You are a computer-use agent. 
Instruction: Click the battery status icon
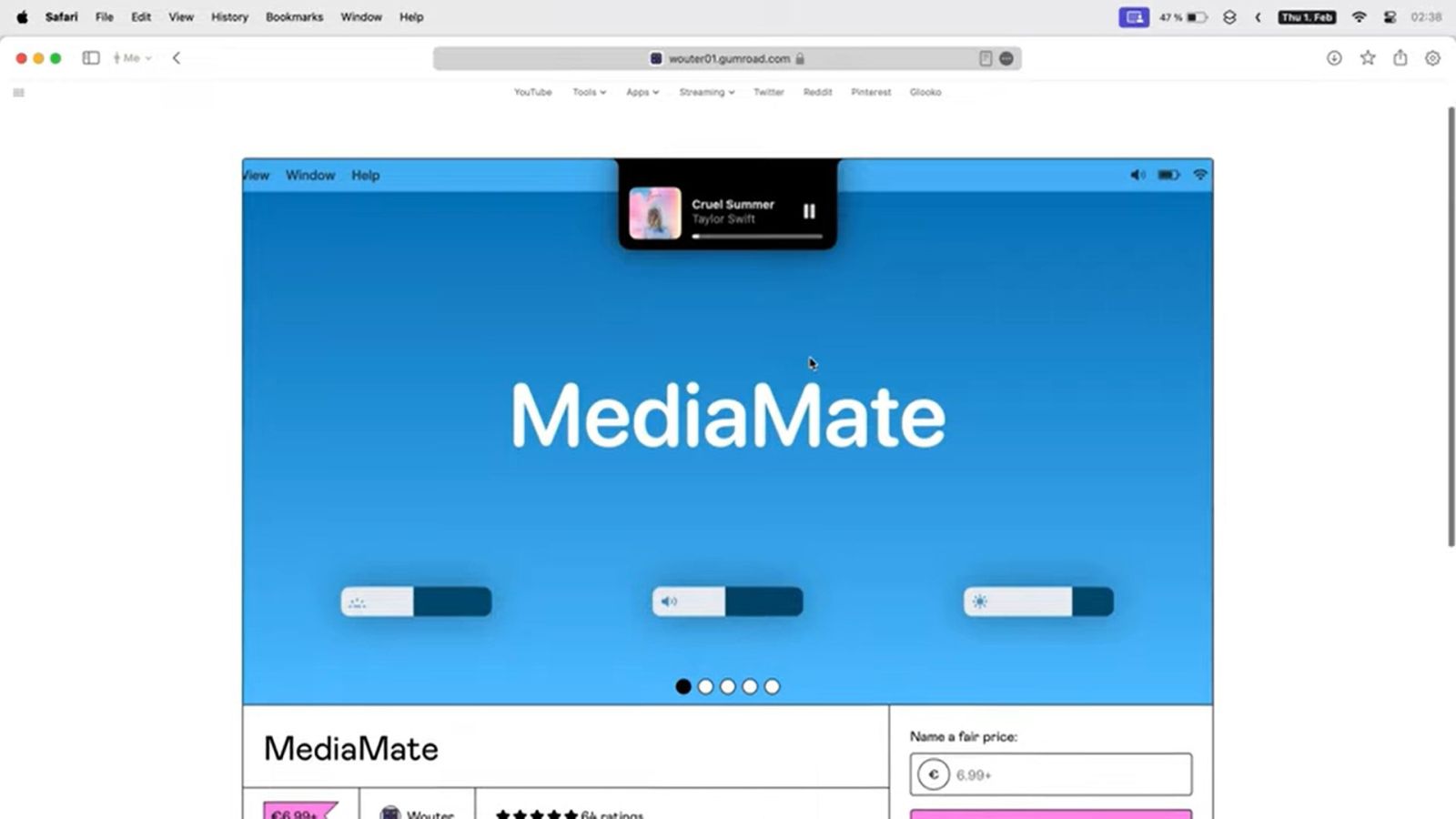[x=1197, y=17]
